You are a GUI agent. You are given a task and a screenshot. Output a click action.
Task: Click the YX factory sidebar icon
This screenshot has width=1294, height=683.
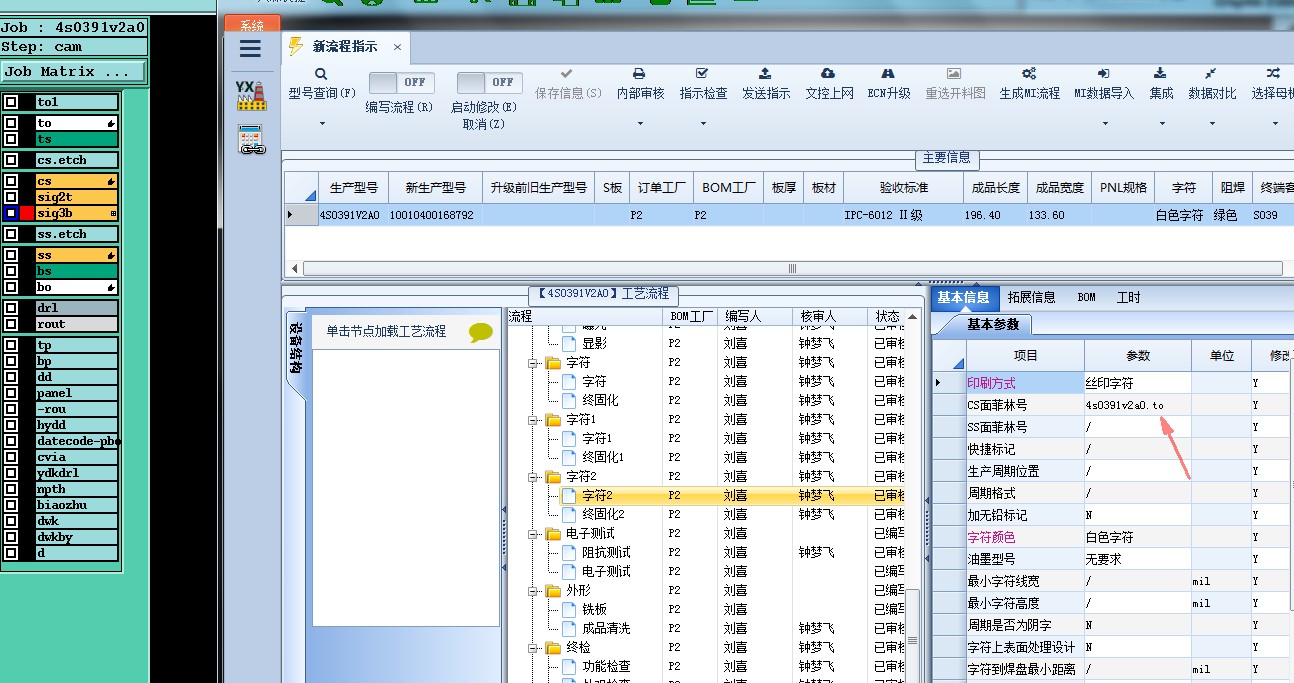pos(250,96)
